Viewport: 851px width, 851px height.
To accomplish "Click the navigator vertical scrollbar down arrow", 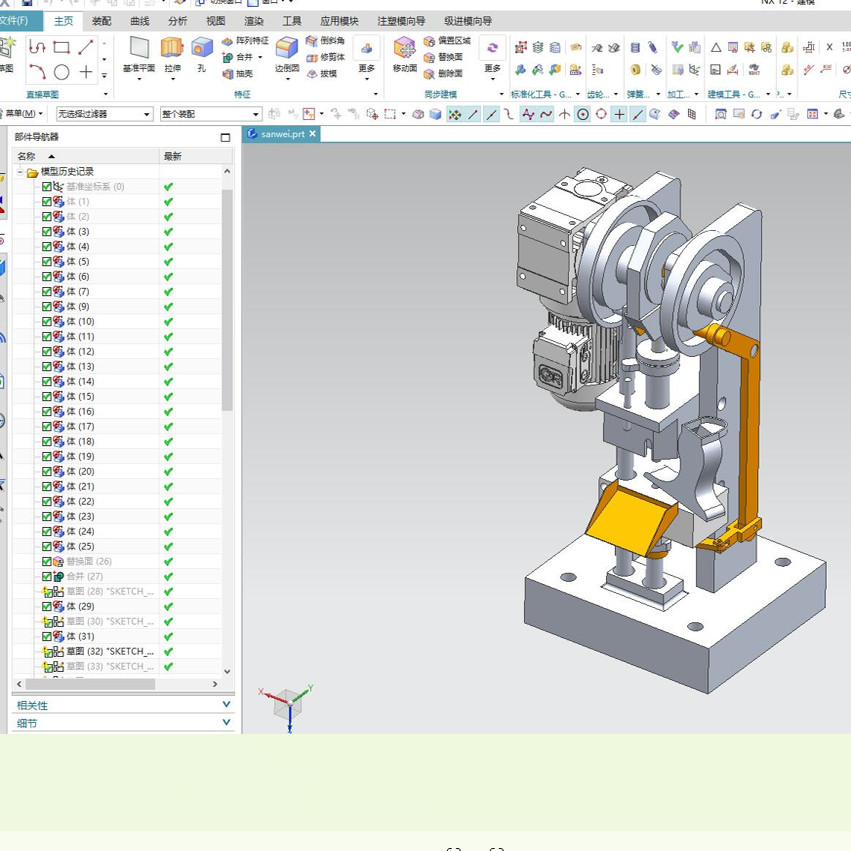I will 227,671.
